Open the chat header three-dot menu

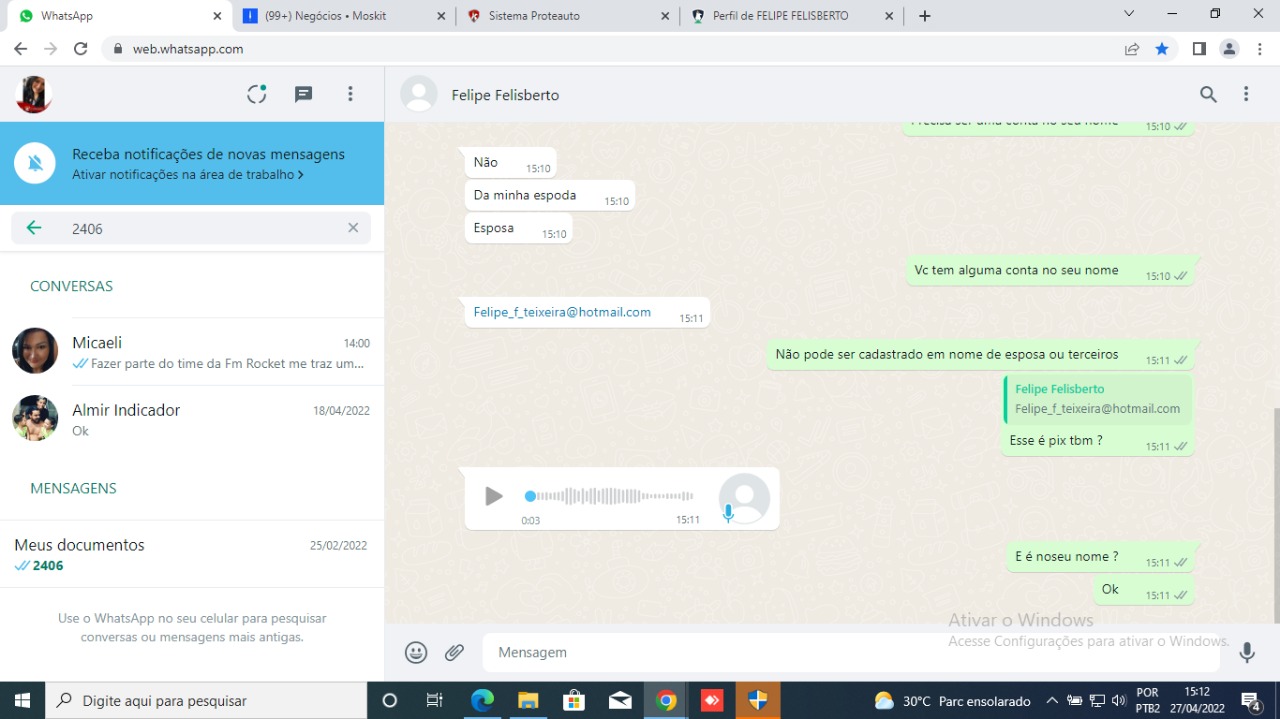pyautogui.click(x=1246, y=94)
